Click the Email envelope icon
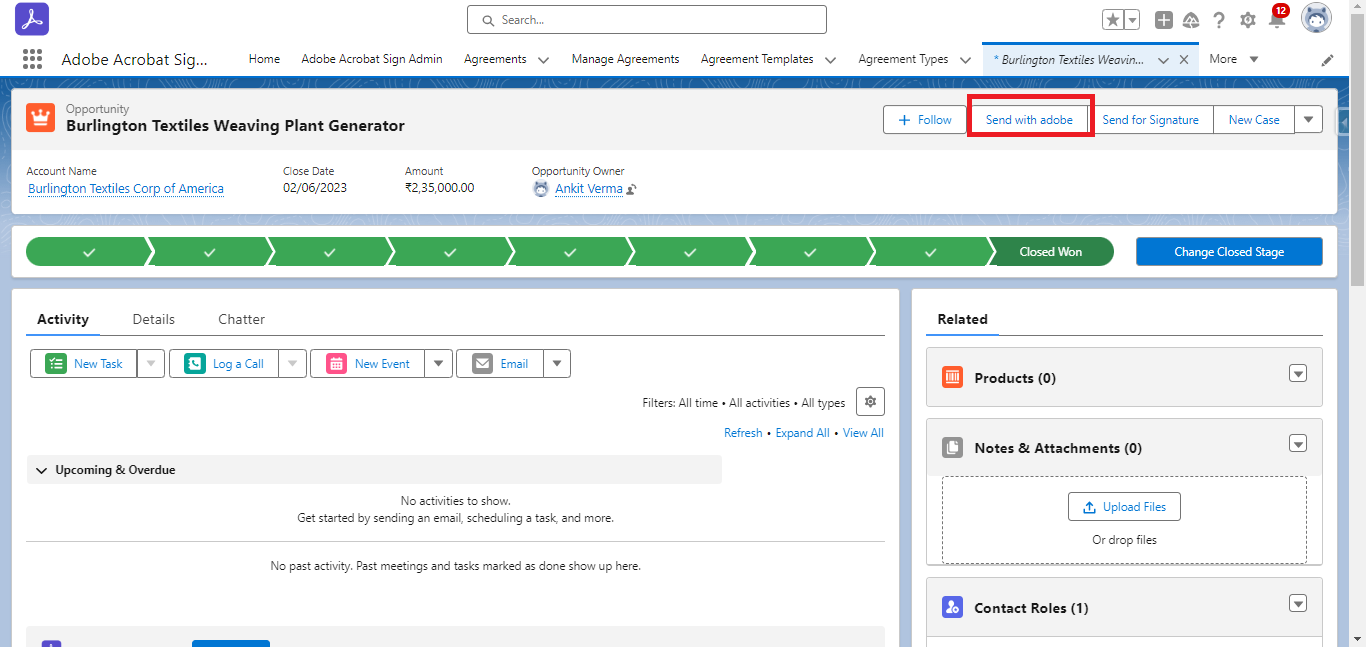The image size is (1366, 647). click(x=482, y=364)
